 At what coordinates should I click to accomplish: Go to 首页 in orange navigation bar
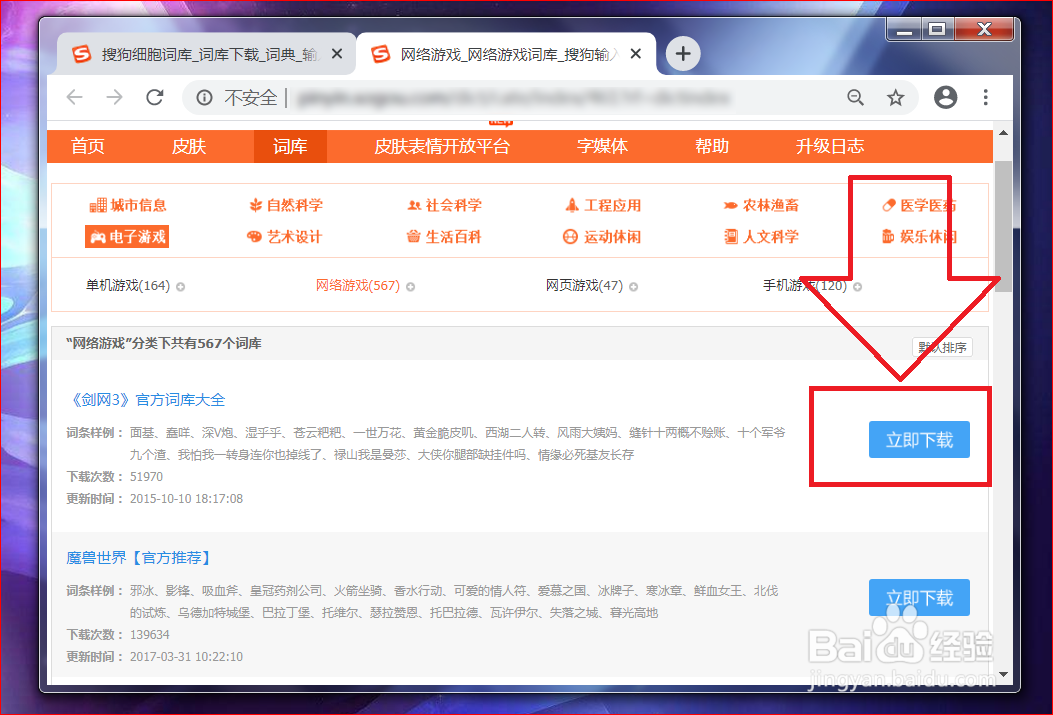coord(88,146)
